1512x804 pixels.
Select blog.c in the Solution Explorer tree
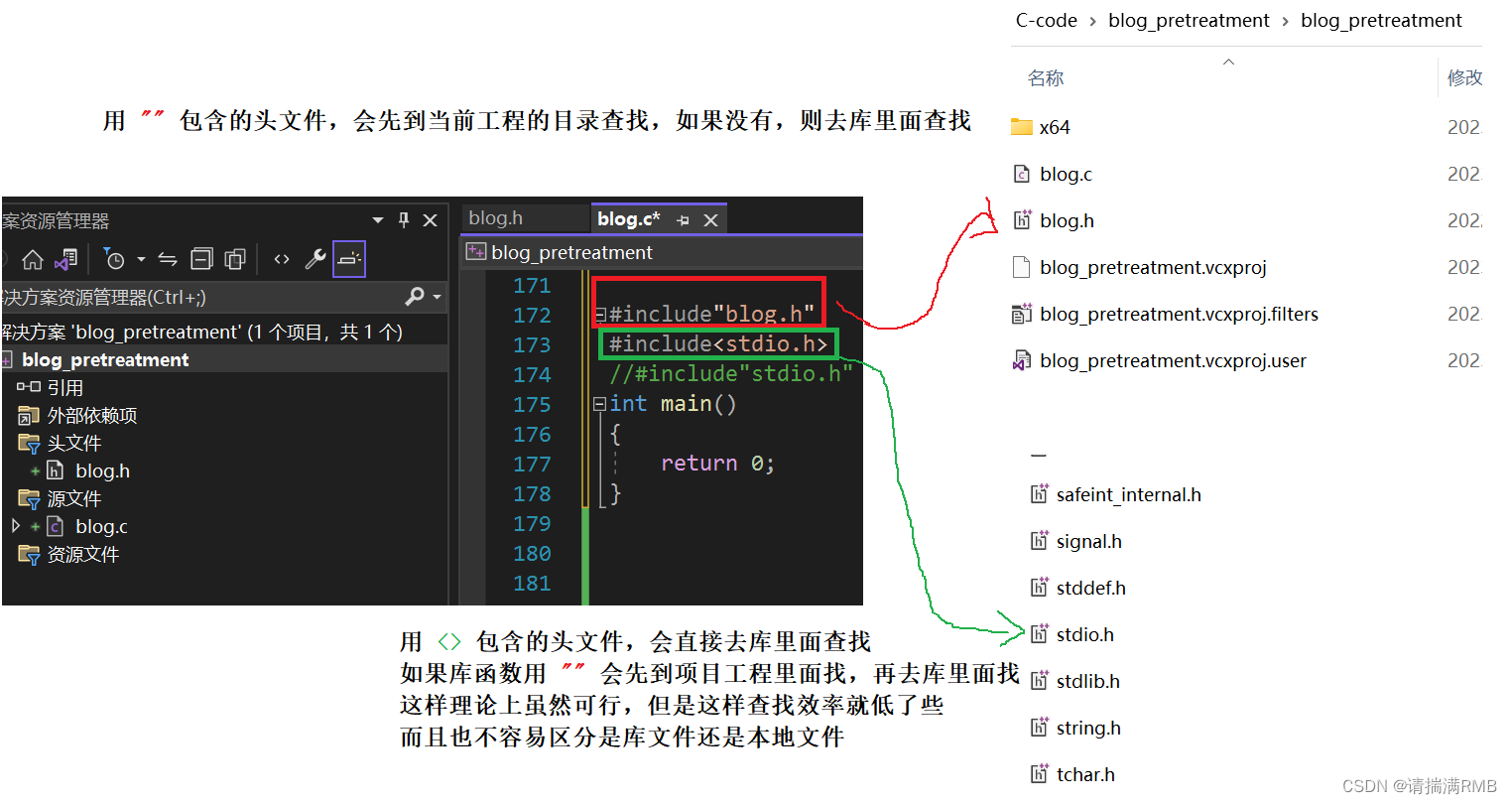pyautogui.click(x=101, y=527)
